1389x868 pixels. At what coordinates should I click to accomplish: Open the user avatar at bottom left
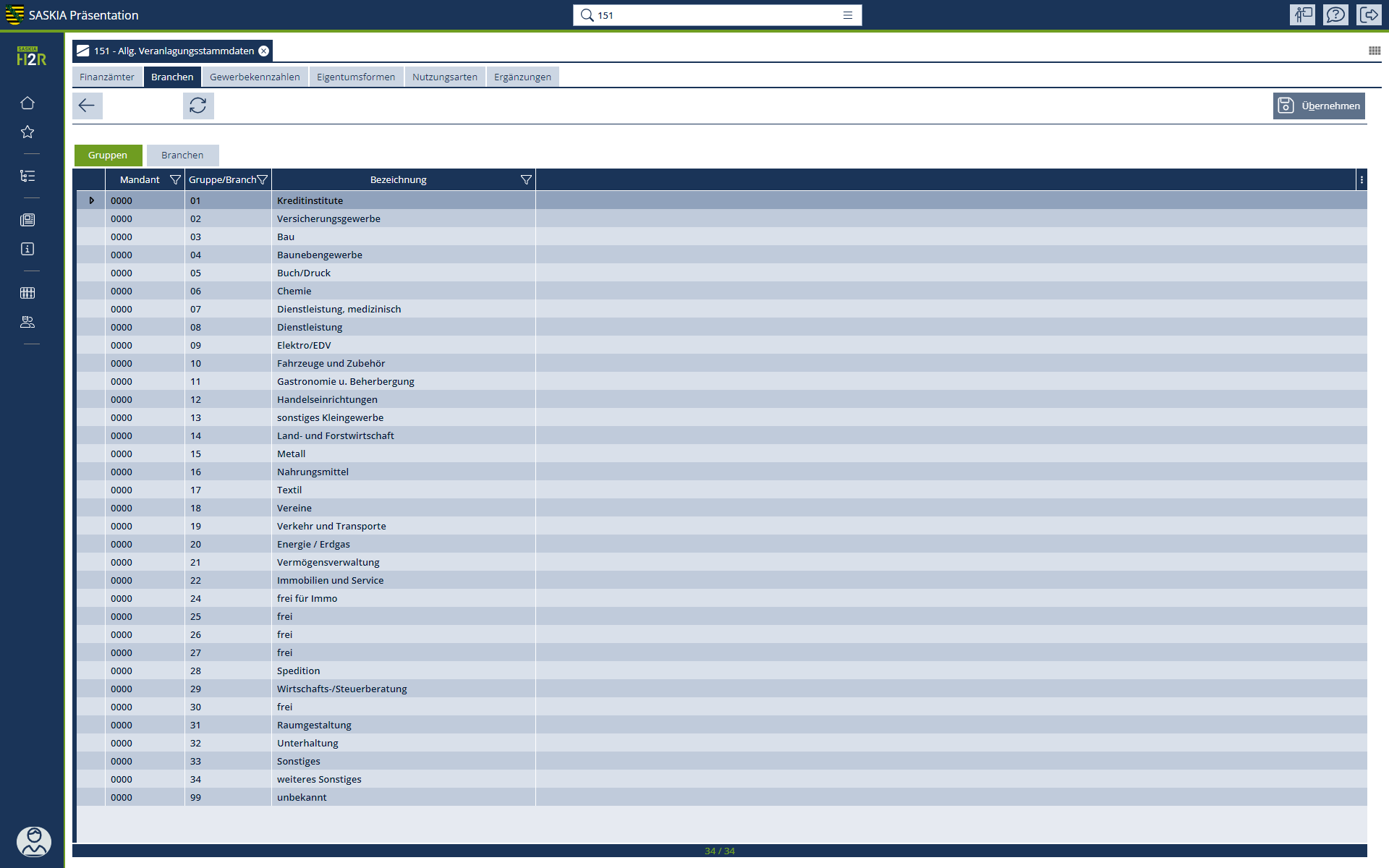click(33, 841)
